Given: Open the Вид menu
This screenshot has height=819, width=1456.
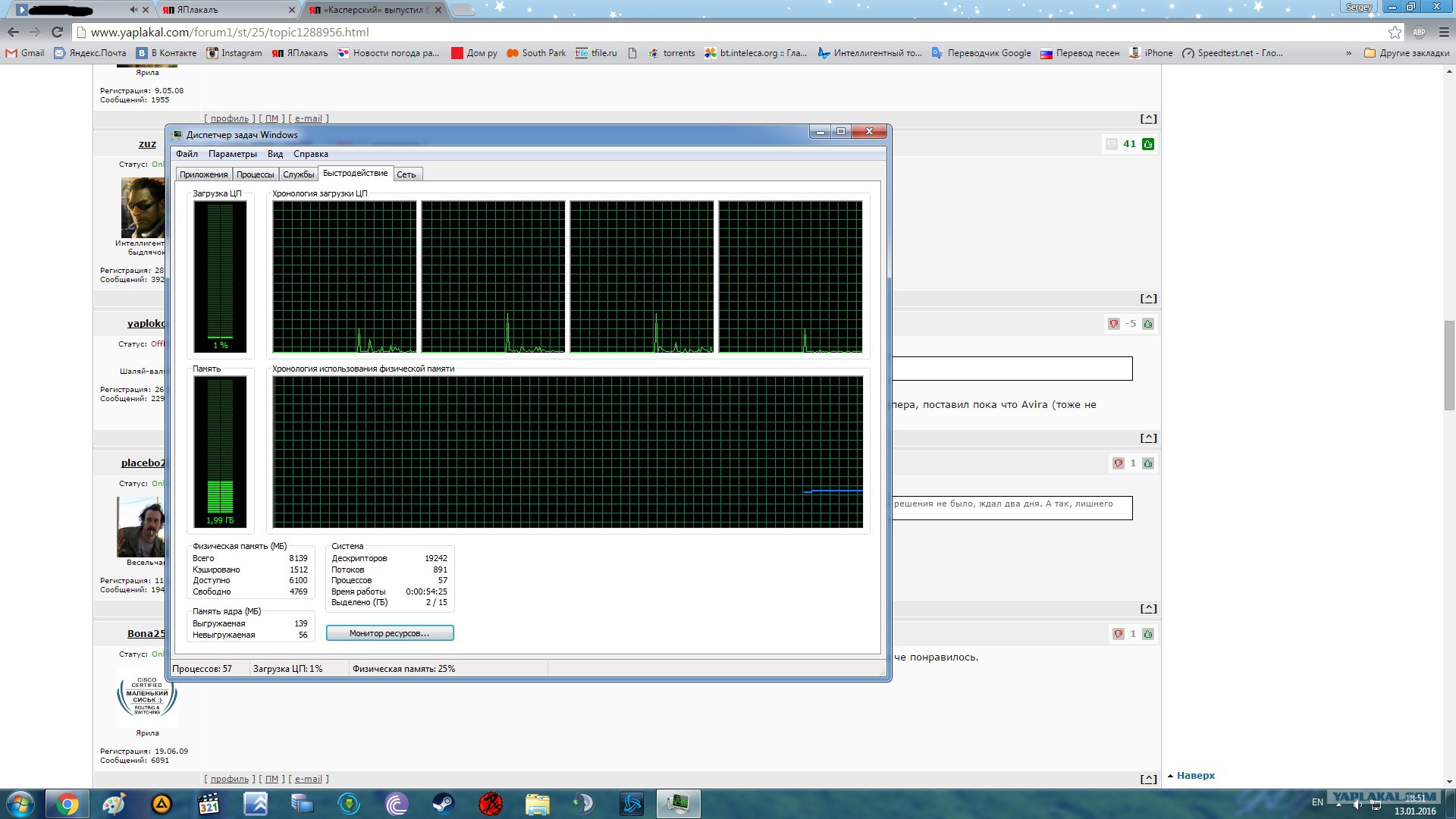Looking at the screenshot, I should click(x=275, y=154).
